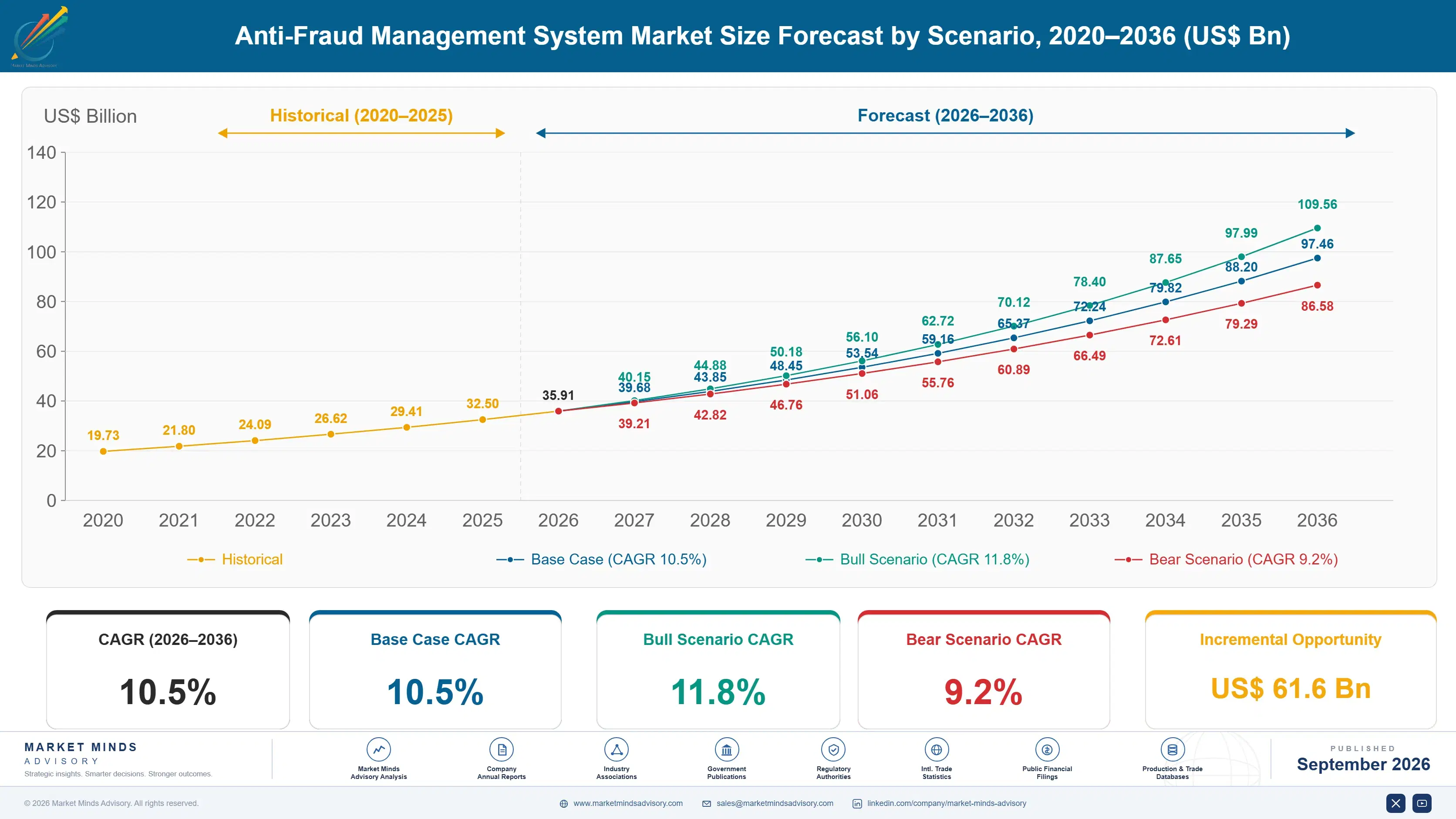Click the Government Publications building icon
The image size is (1456, 819).
point(726,749)
